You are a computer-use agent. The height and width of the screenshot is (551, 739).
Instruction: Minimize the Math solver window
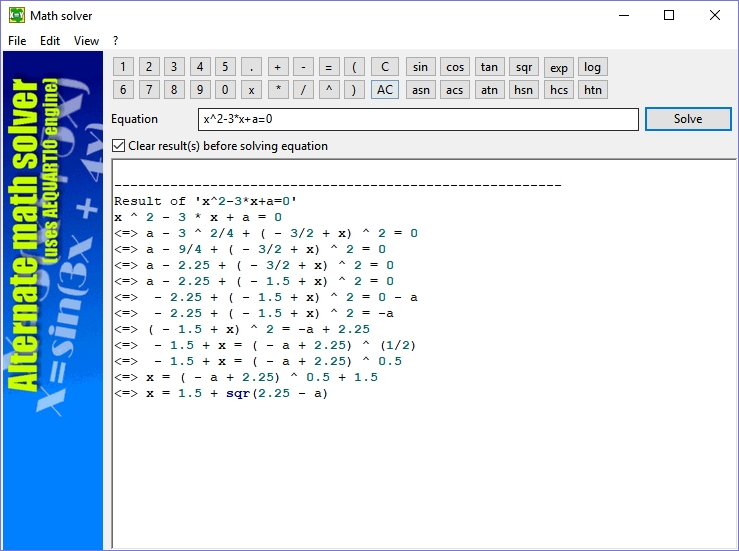click(624, 15)
